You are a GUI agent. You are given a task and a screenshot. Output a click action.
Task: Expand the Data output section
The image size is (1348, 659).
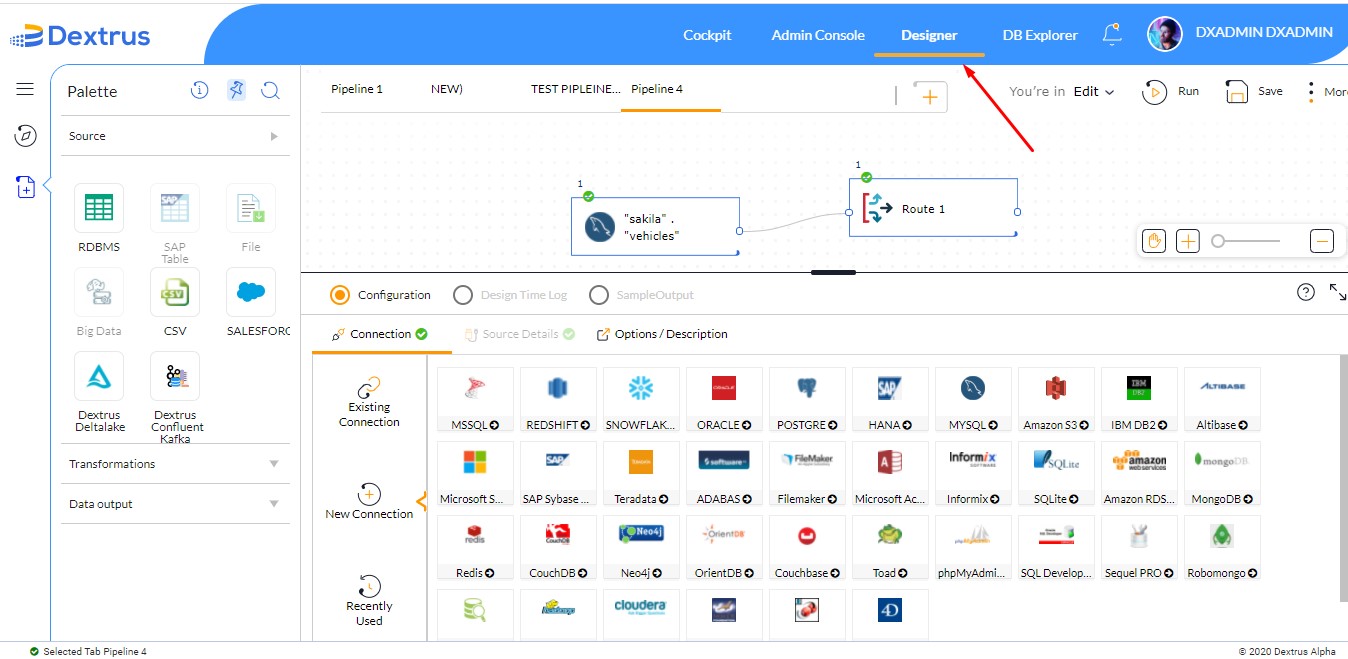[x=175, y=504]
